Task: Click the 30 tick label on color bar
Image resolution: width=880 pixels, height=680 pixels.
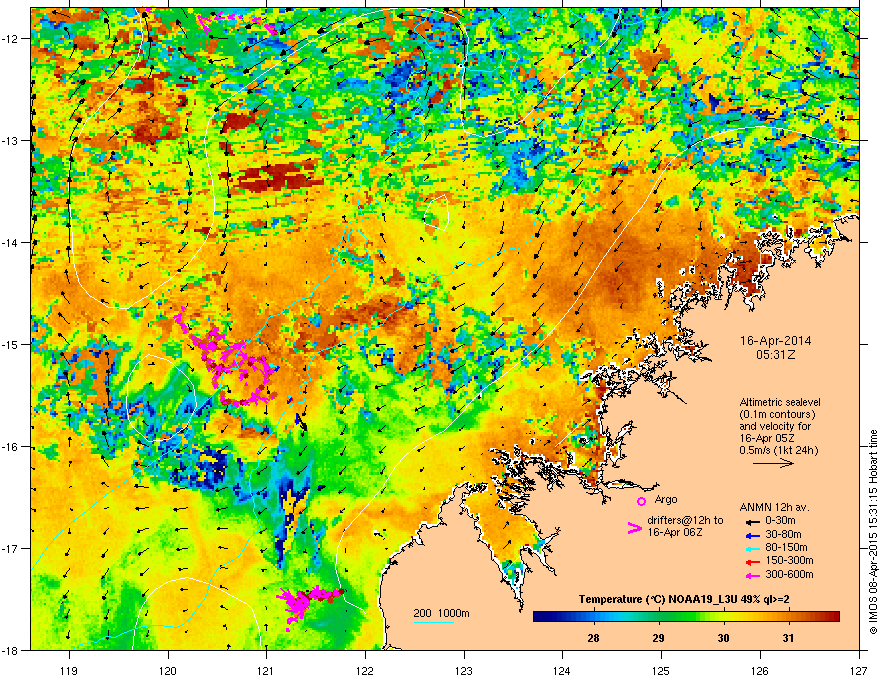Action: pos(723,638)
